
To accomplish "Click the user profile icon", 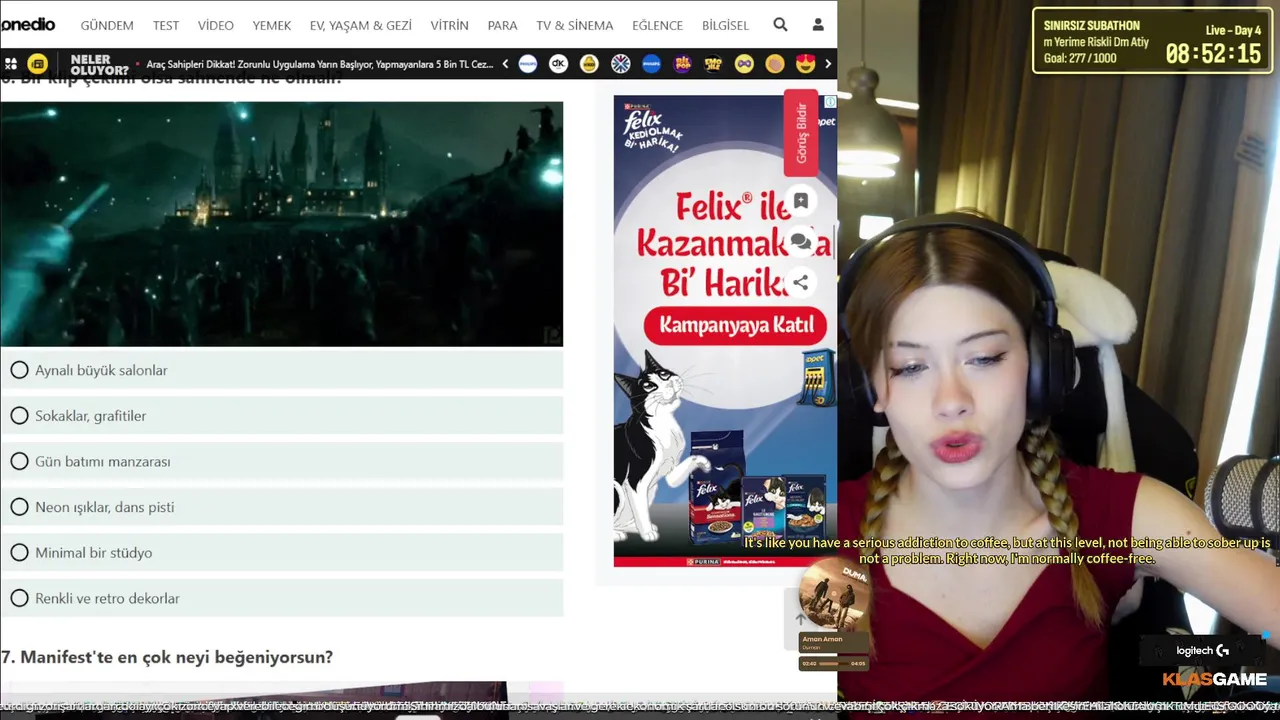I will pyautogui.click(x=818, y=25).
